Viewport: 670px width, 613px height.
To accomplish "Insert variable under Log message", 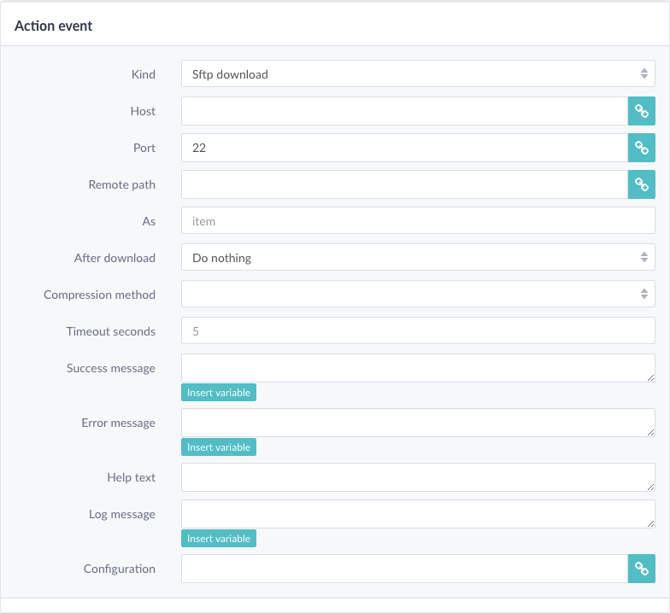I will point(218,538).
